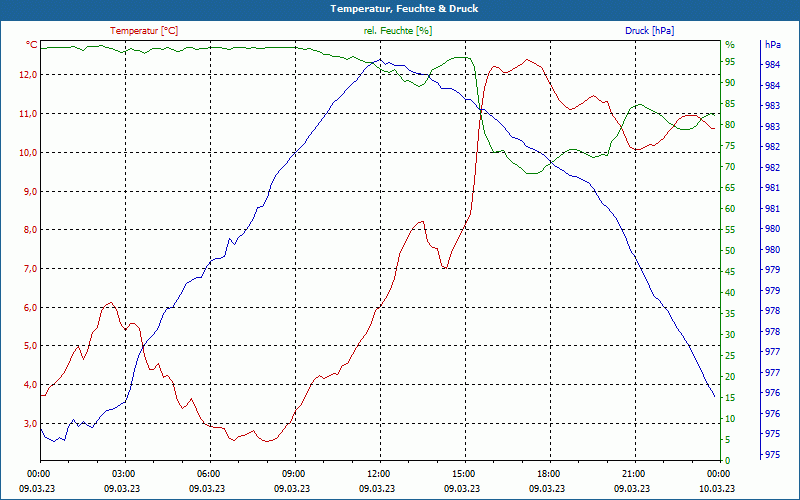This screenshot has height=500, width=800.
Task: Click the '0' humidity axis value
Action: [728, 461]
